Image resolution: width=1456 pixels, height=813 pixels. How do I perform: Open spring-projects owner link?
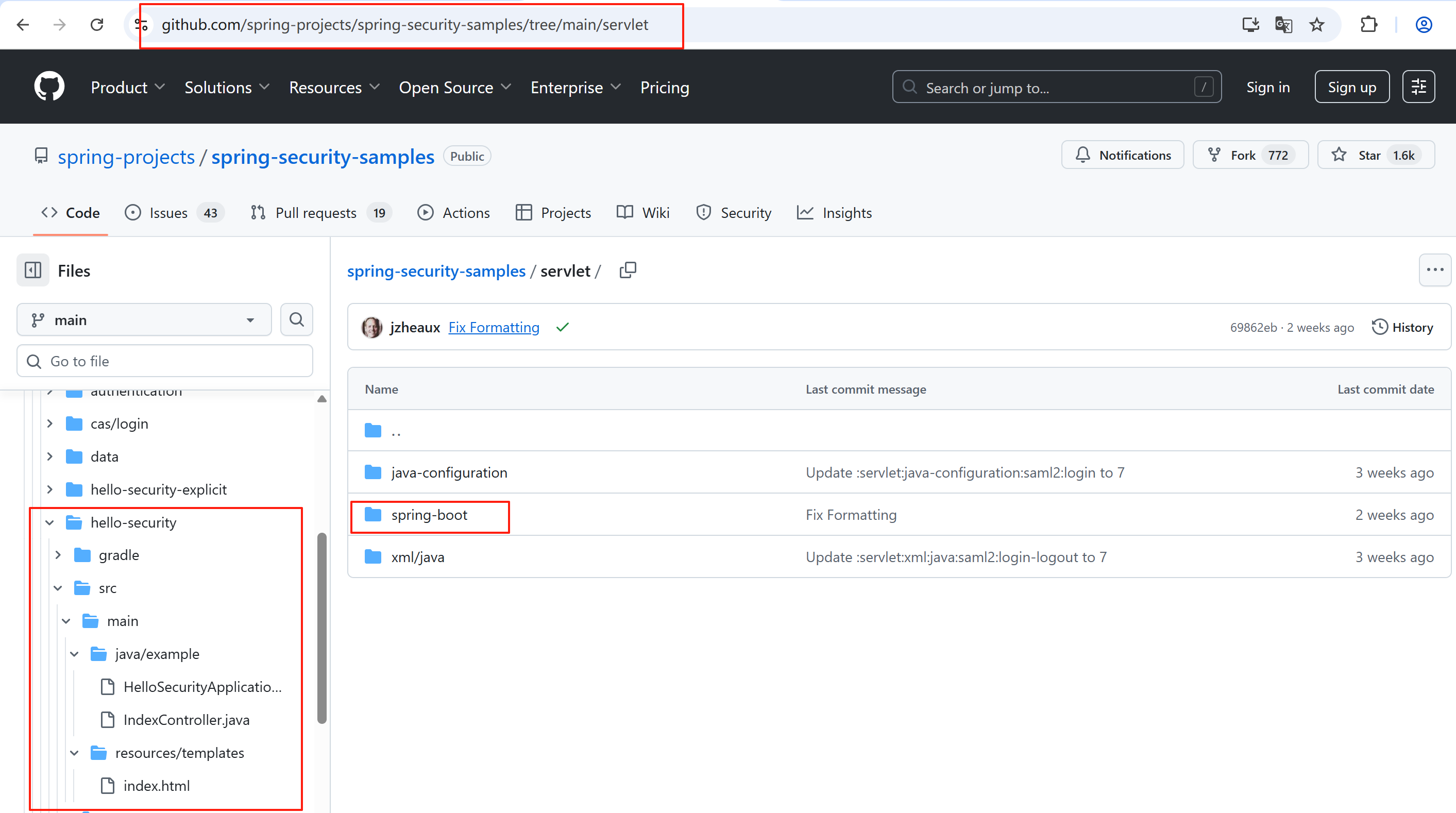126,157
